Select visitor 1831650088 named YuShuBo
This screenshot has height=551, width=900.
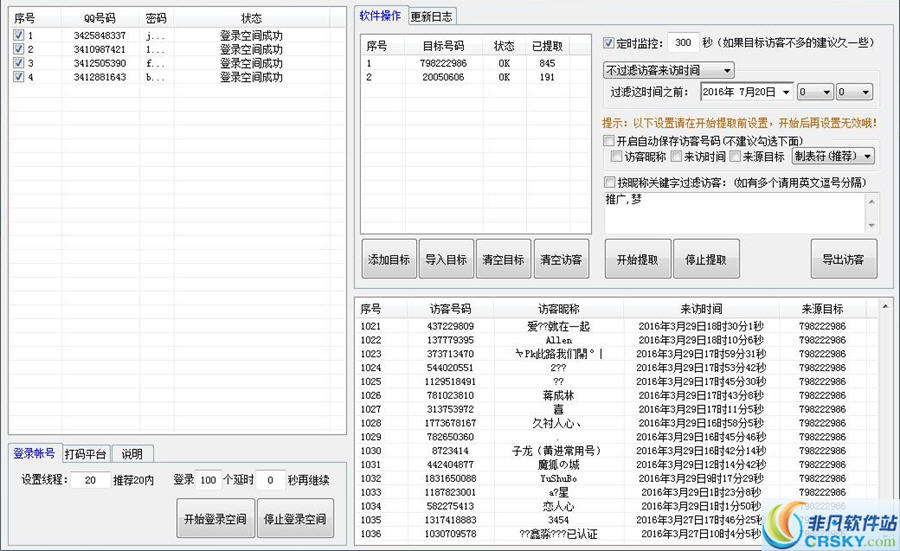point(617,478)
